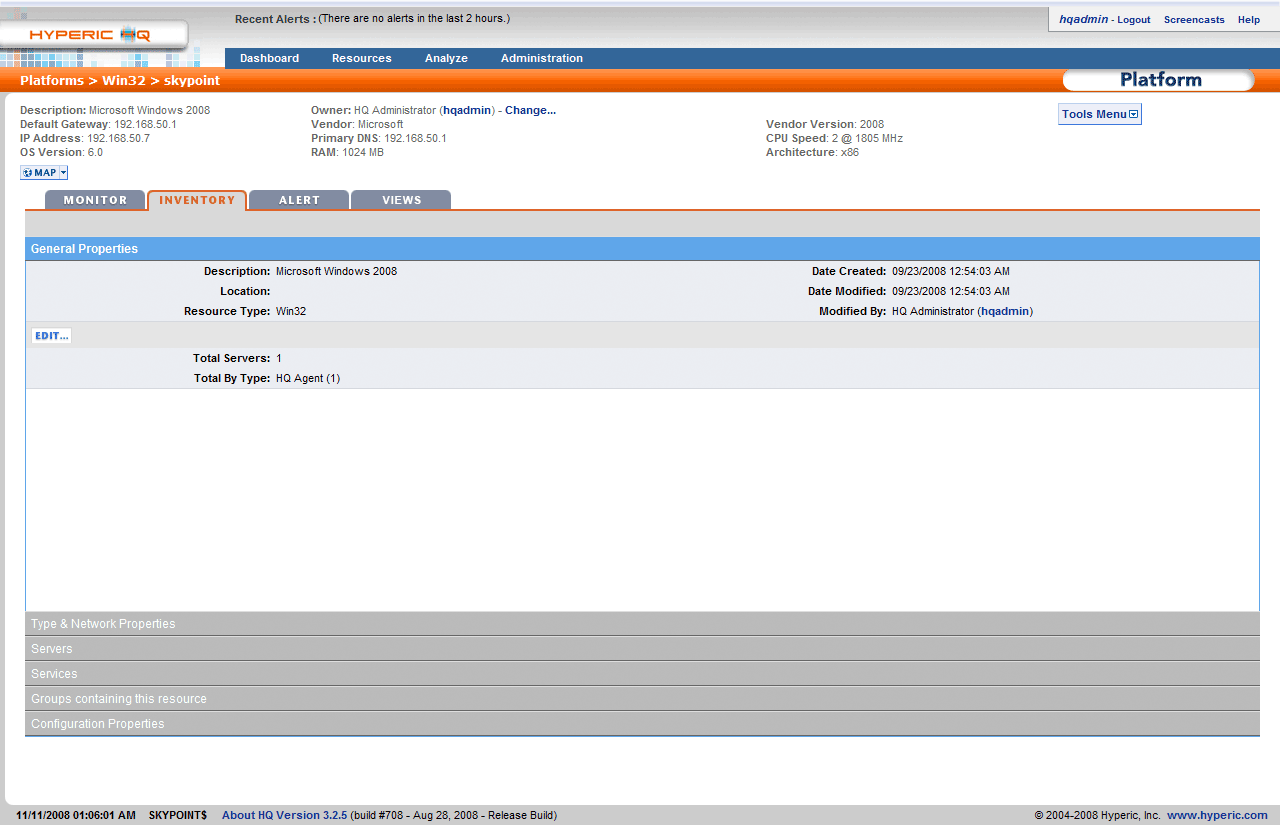This screenshot has width=1280, height=825.
Task: Expand the Servers section
Action: pos(51,649)
